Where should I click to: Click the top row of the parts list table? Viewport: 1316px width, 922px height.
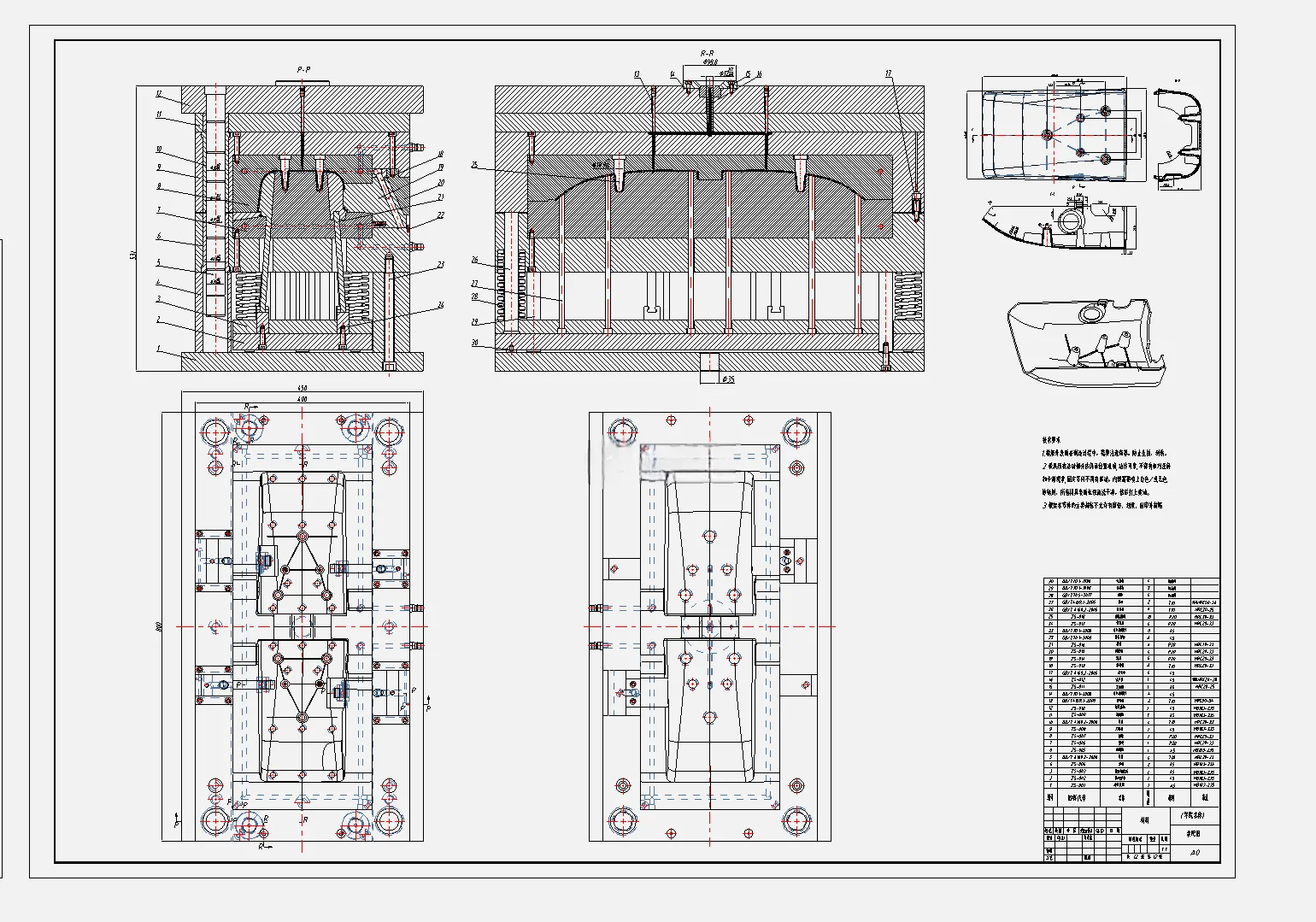coord(1131,581)
